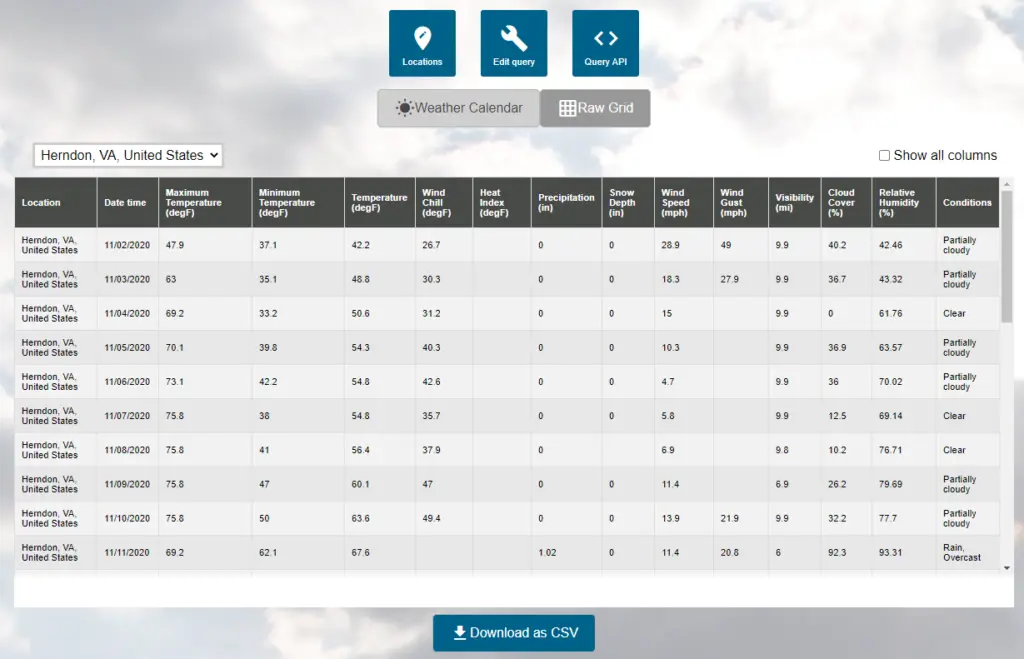
Task: Click the Date time column header
Action: click(x=125, y=202)
